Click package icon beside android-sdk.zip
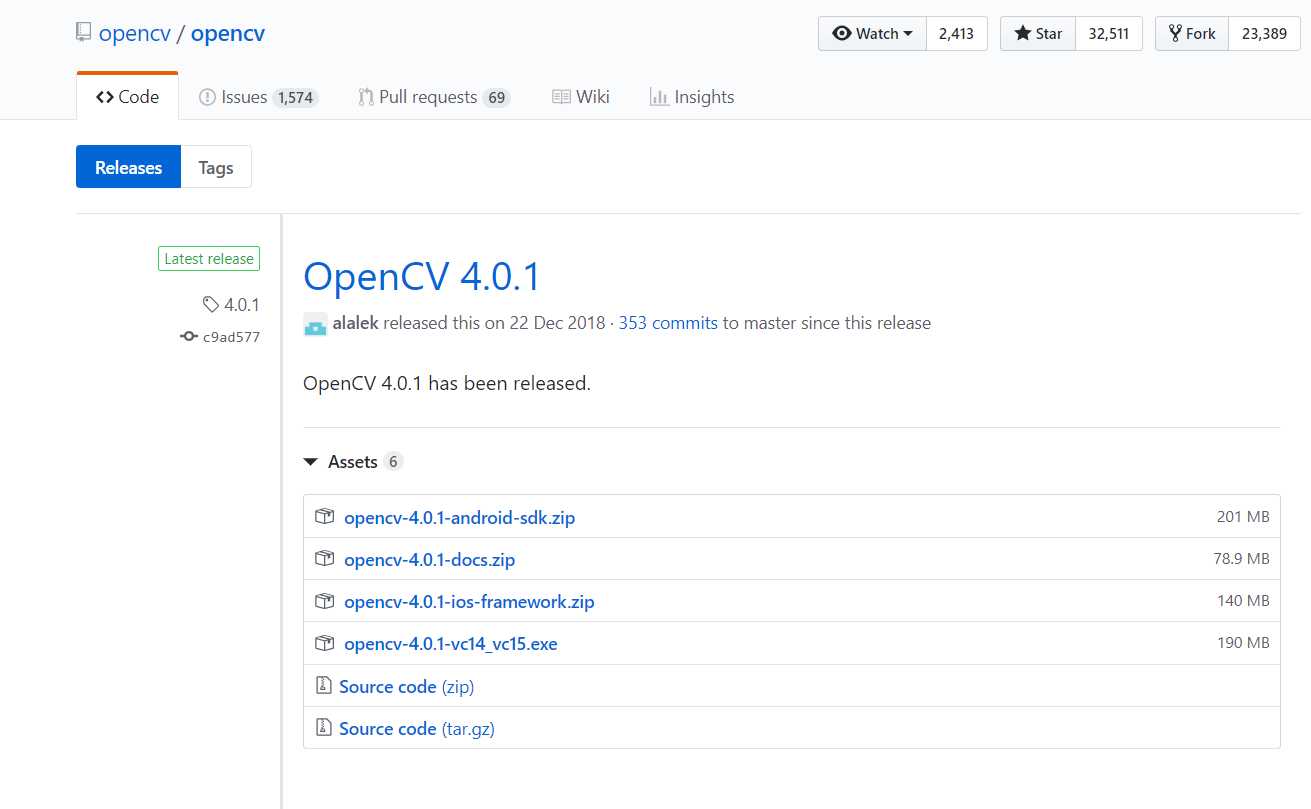The height and width of the screenshot is (809, 1311). pyautogui.click(x=324, y=516)
